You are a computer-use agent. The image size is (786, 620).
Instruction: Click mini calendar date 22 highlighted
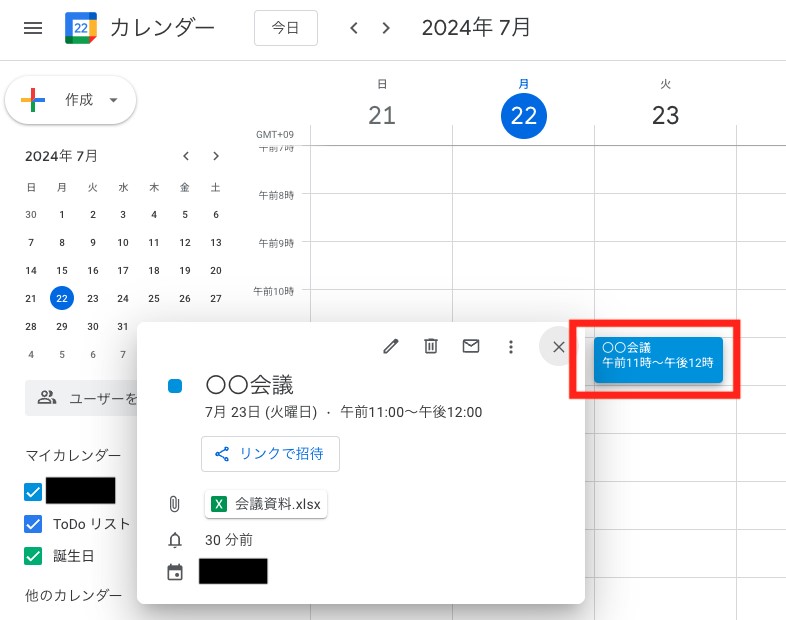point(62,298)
